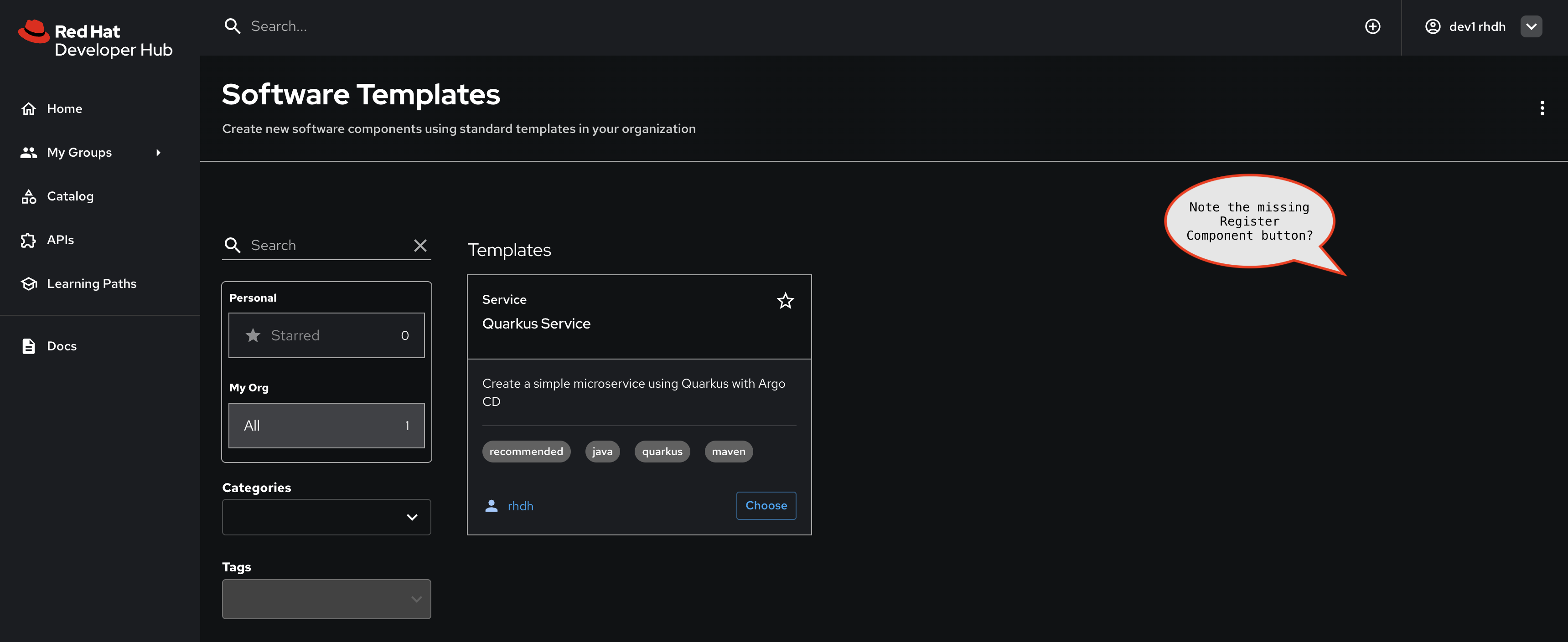Click the user profile avatar icon
The height and width of the screenshot is (642, 1568).
[1433, 27]
